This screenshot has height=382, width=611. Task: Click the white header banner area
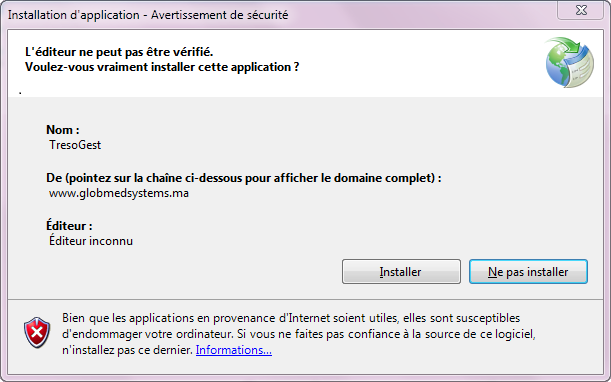[305, 64]
